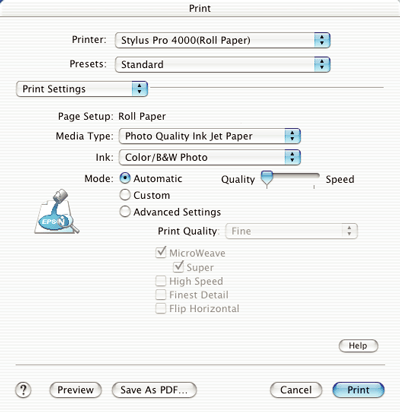Open the Print Quality dropdown showing Fine
This screenshot has height=412, width=400.
[x=292, y=231]
